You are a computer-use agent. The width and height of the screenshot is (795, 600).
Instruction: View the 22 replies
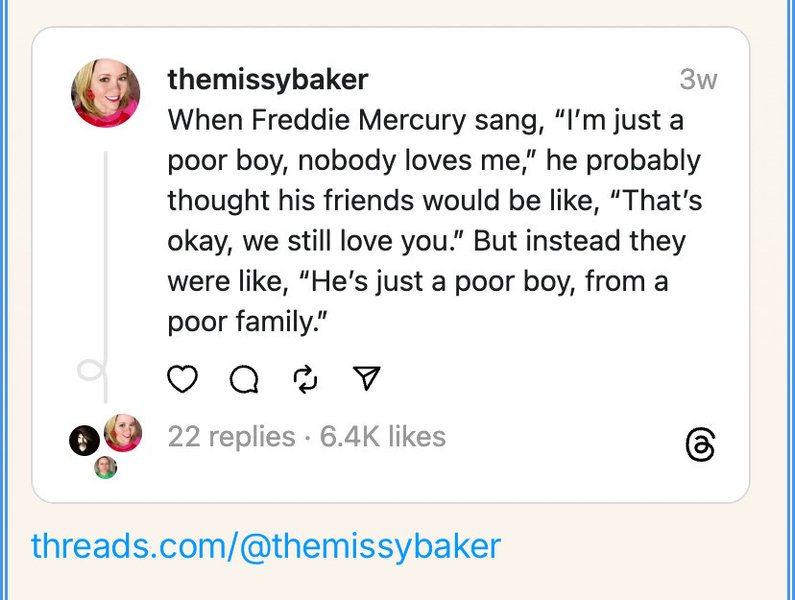[x=231, y=437]
